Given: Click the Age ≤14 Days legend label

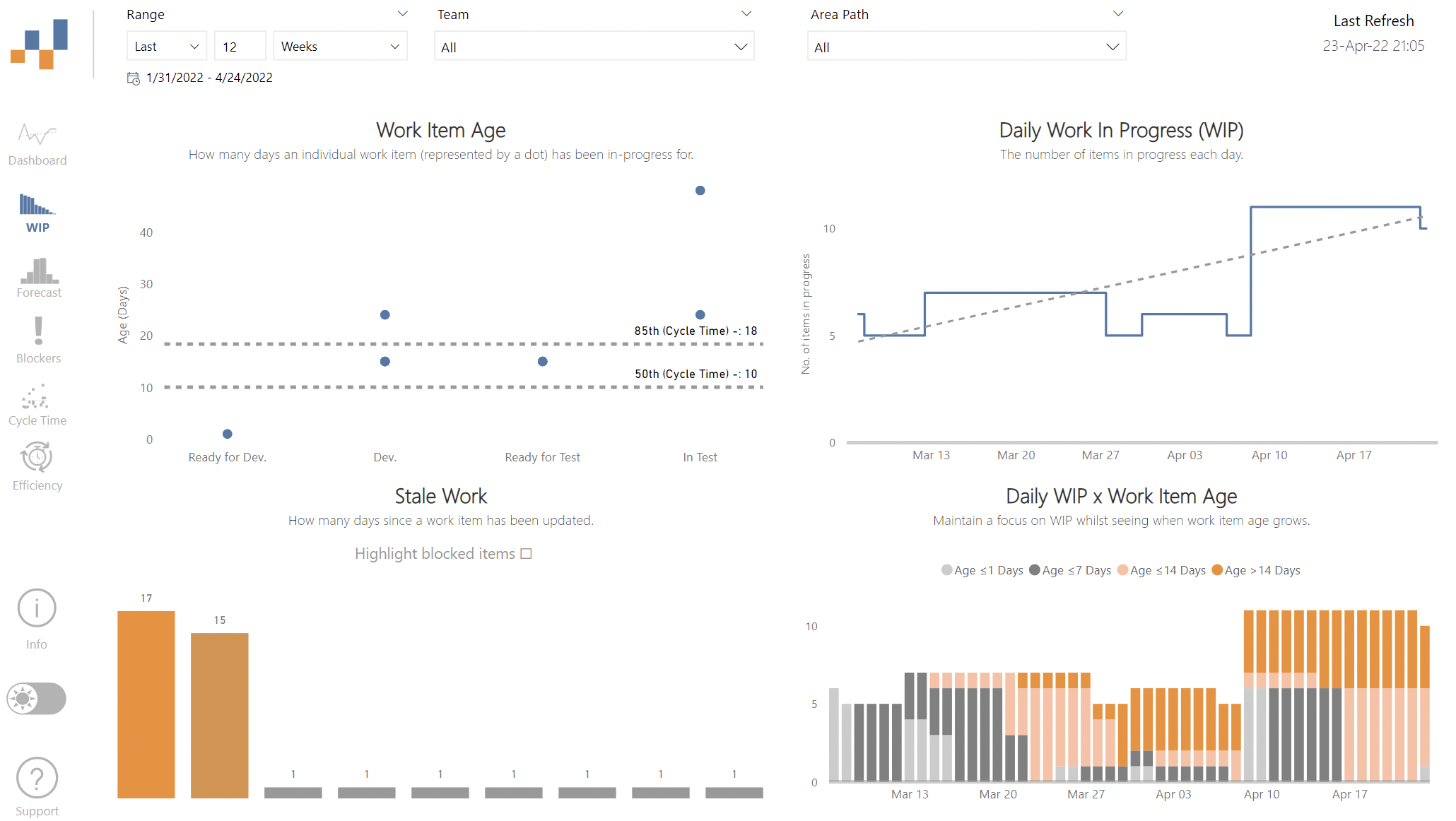Looking at the screenshot, I should click(1168, 570).
